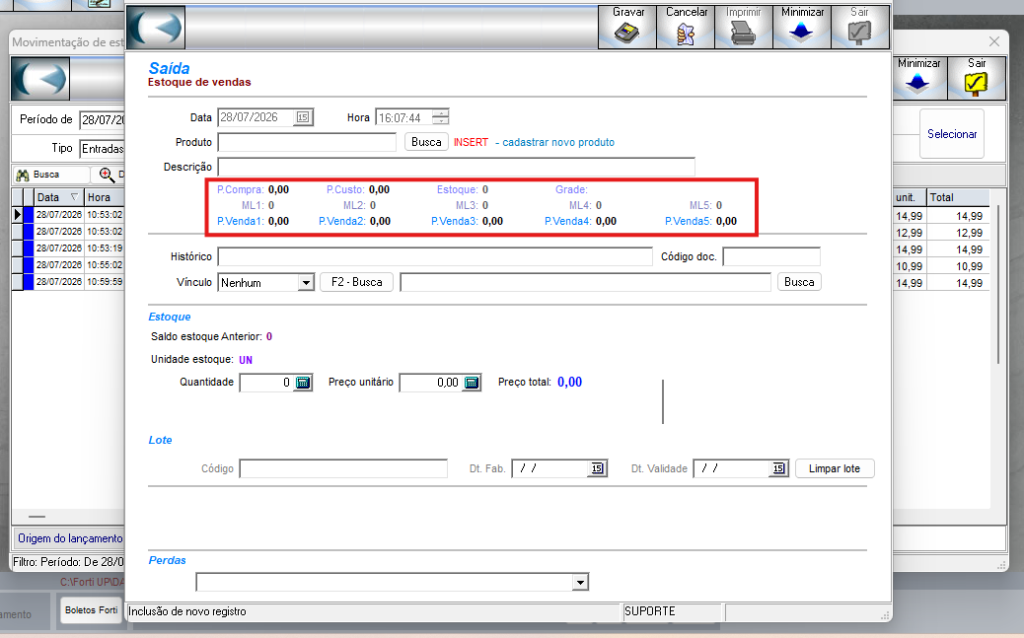Click the magnifier zoom icon beside Busca
Viewport: 1024px width, 638px height.
[x=106, y=174]
